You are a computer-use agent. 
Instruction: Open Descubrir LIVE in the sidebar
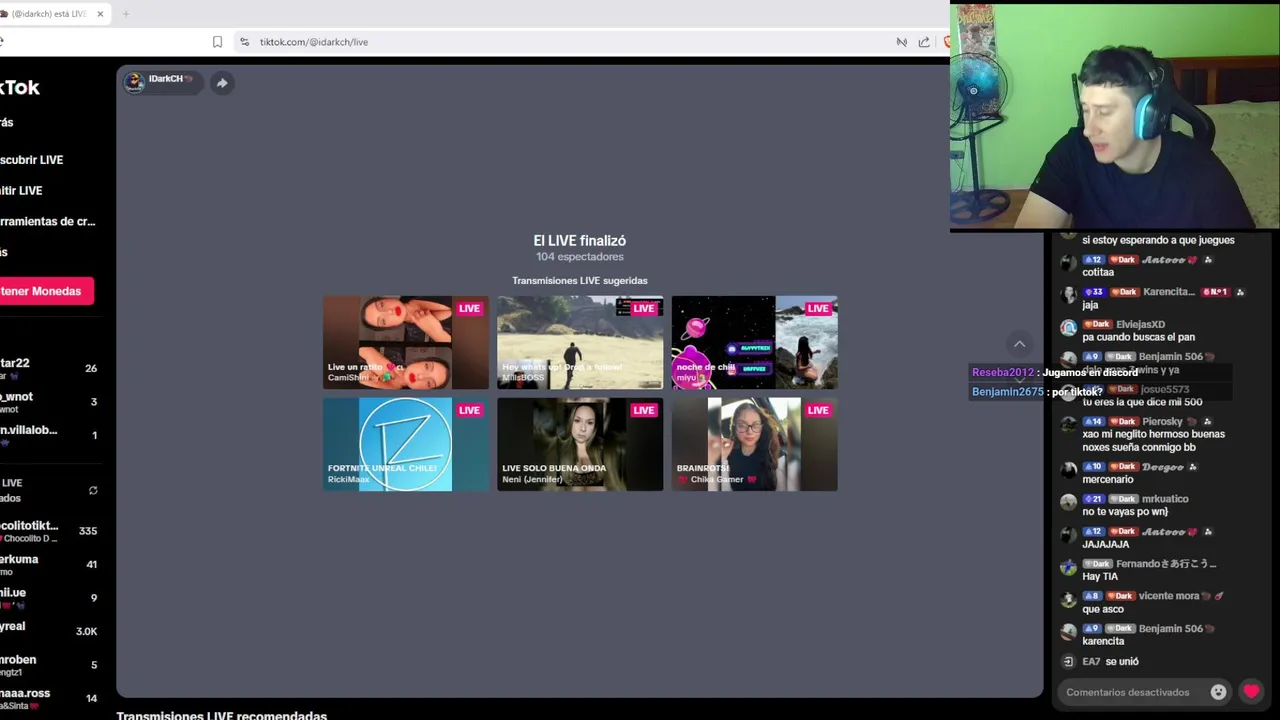pyautogui.click(x=31, y=160)
